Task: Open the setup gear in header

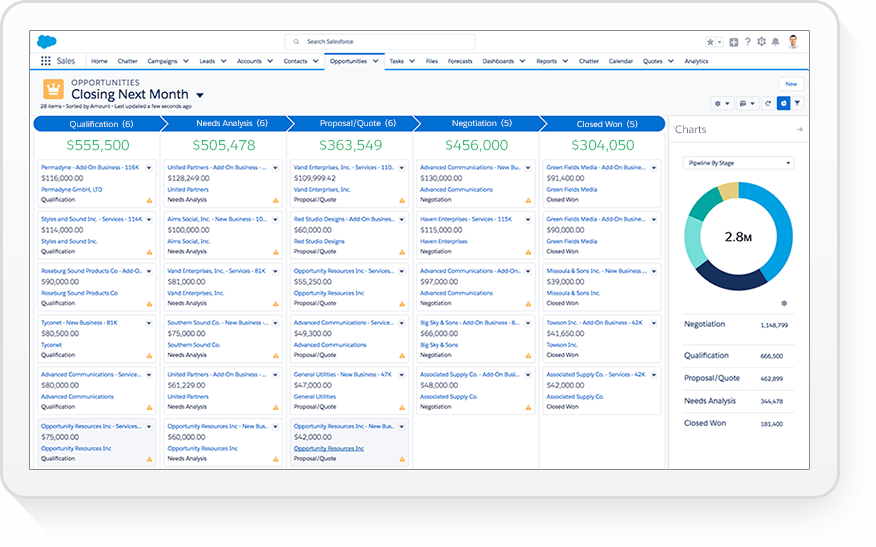Action: 761,42
